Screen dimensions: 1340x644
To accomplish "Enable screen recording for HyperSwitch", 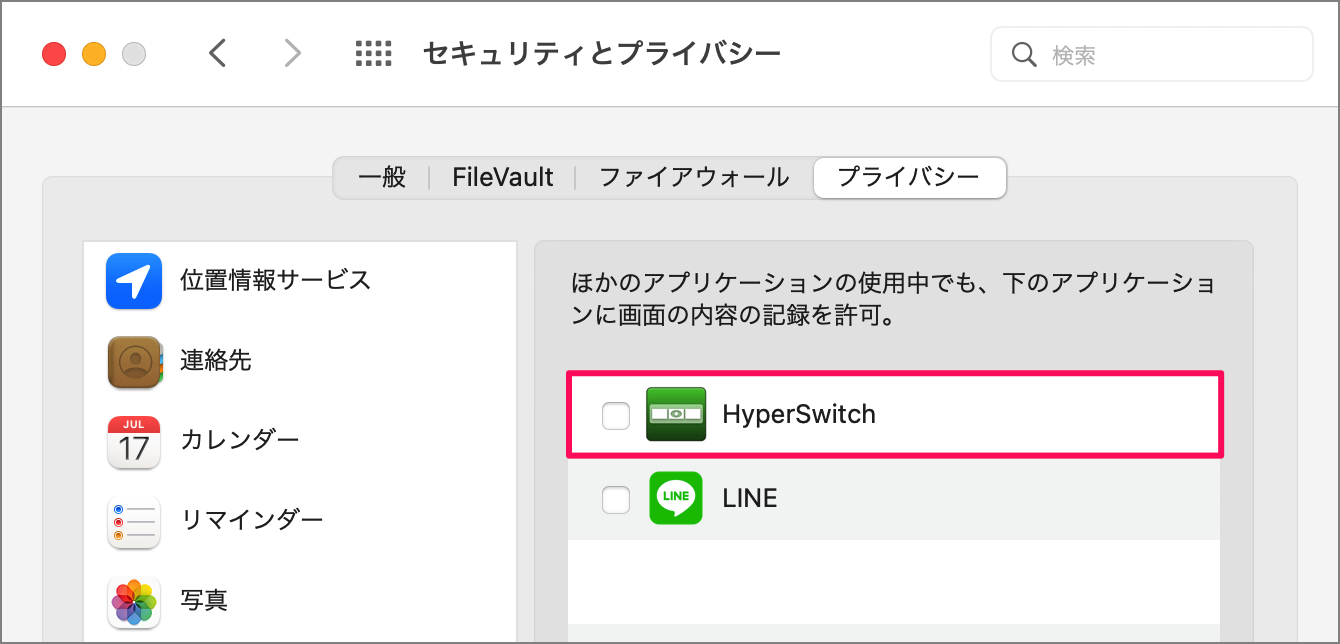I will tap(615, 414).
